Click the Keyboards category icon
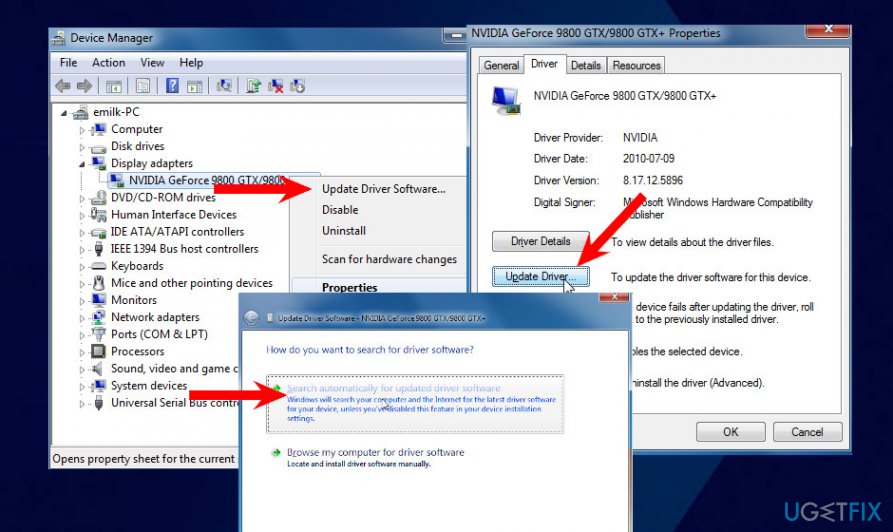 (99, 266)
